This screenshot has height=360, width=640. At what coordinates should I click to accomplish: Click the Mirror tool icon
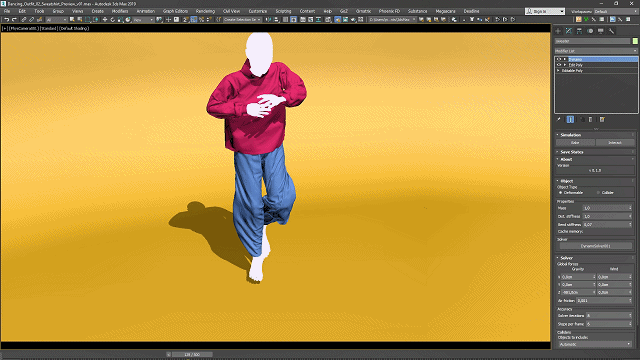coord(268,20)
